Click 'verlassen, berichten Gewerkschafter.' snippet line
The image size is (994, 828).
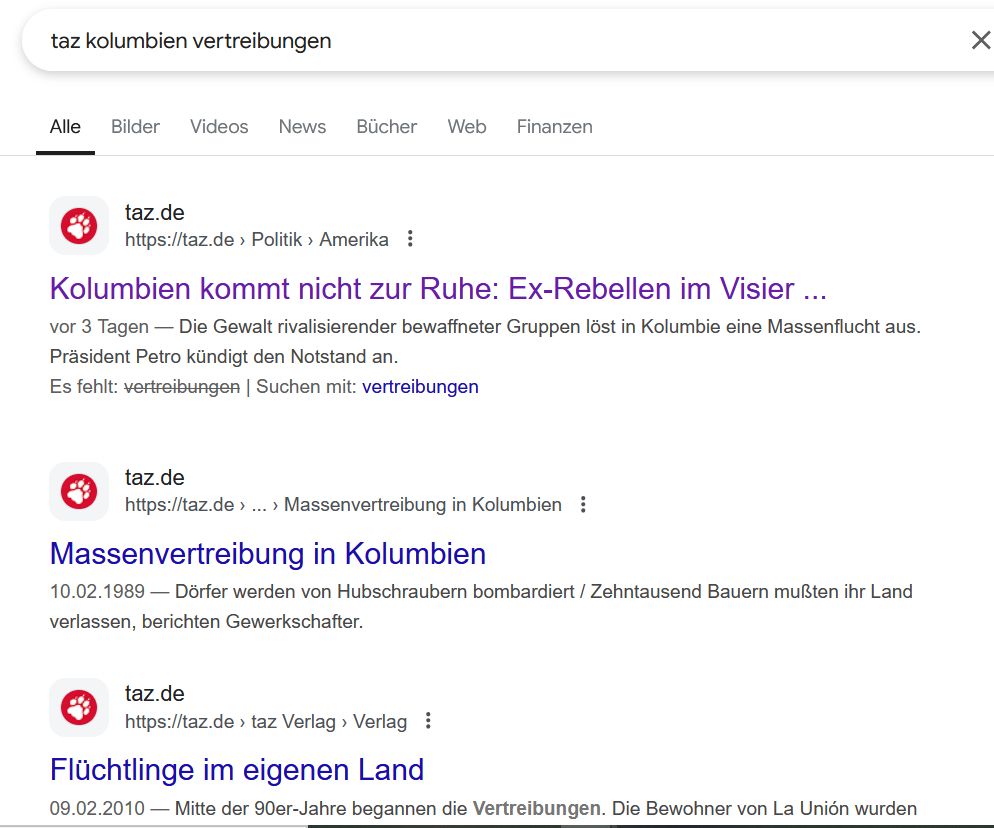coord(207,621)
